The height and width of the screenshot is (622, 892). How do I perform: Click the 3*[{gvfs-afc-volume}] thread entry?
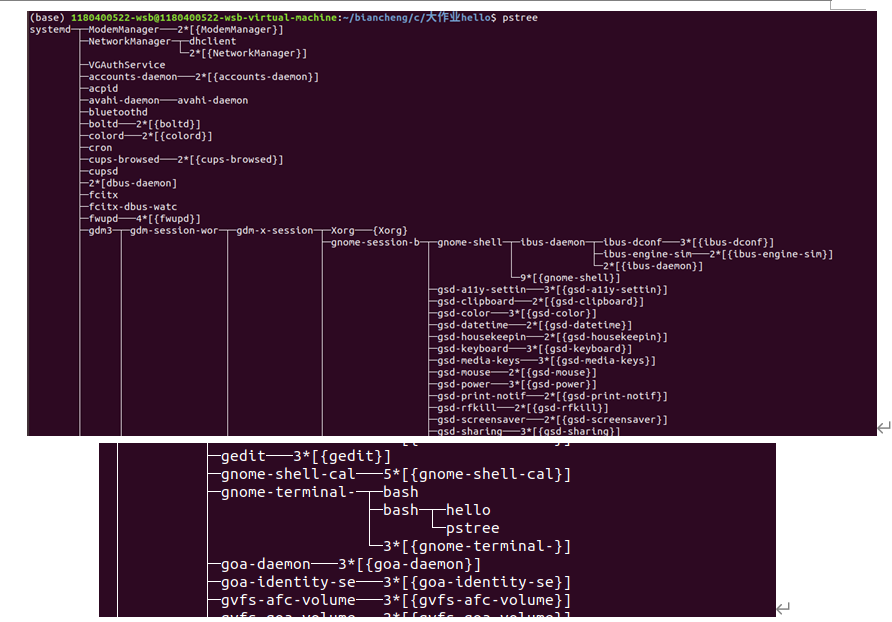[477, 600]
